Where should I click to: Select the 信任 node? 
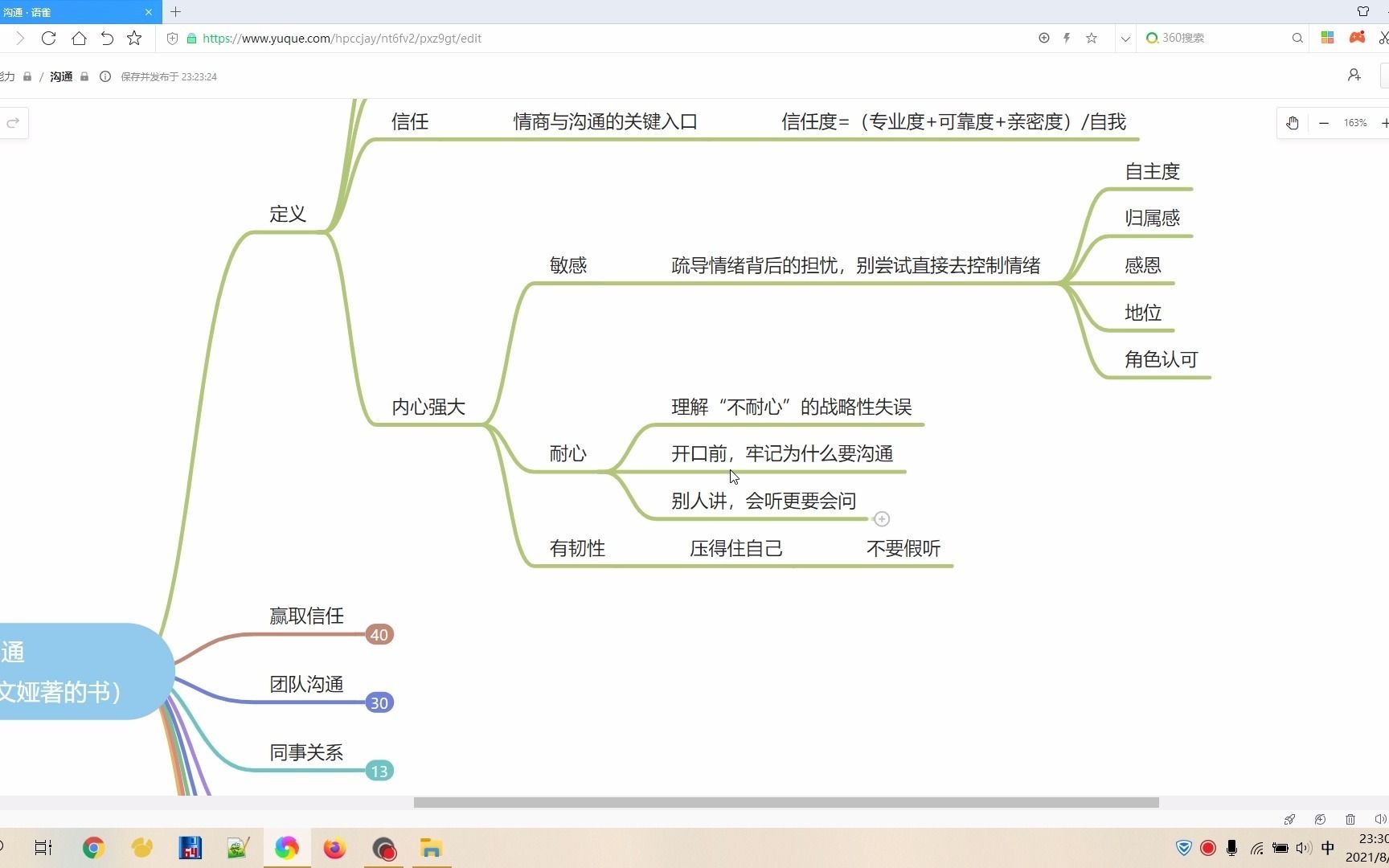click(x=410, y=121)
